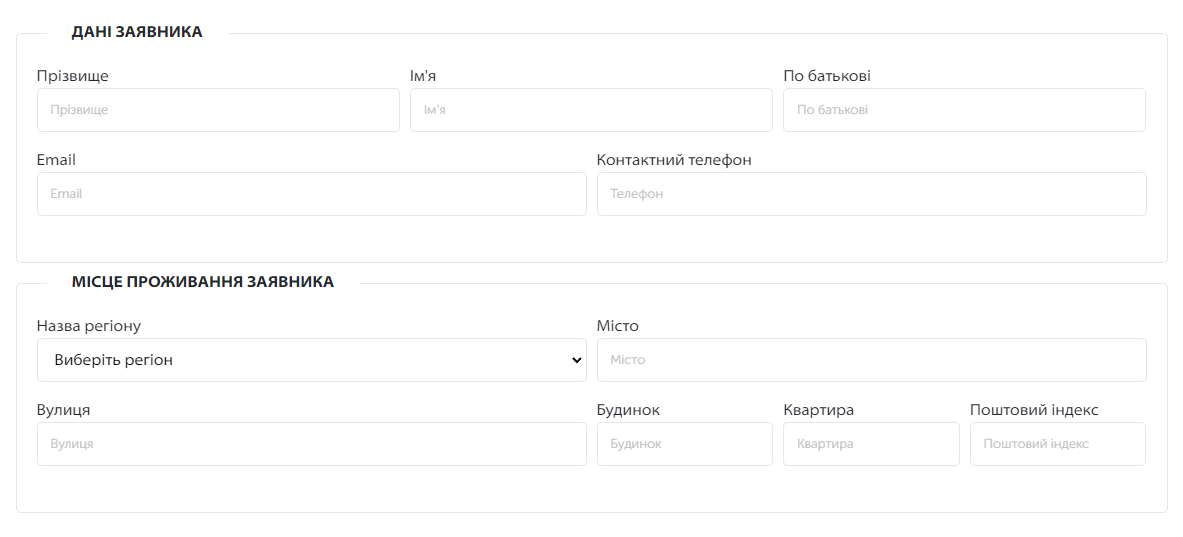1183x537 pixels.
Task: Click the Поштовий індекс label above the field
Action: pyautogui.click(x=1034, y=410)
